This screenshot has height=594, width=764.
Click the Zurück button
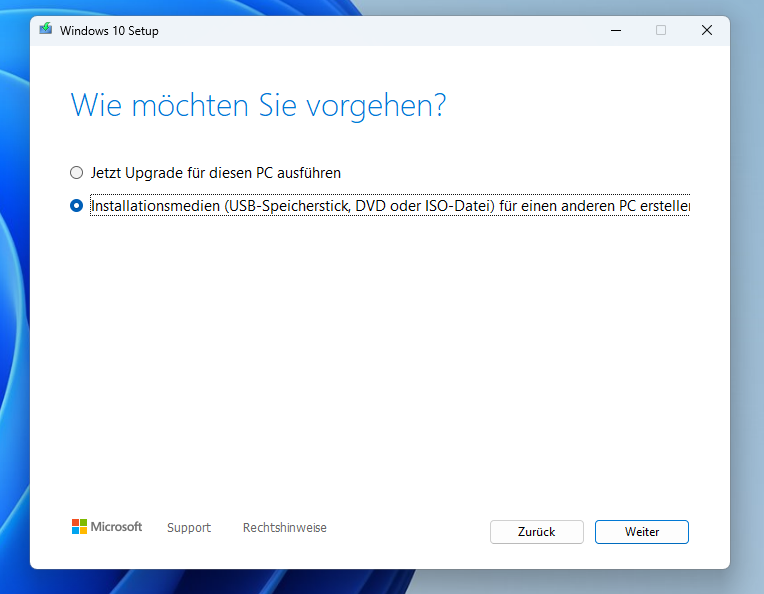[536, 532]
